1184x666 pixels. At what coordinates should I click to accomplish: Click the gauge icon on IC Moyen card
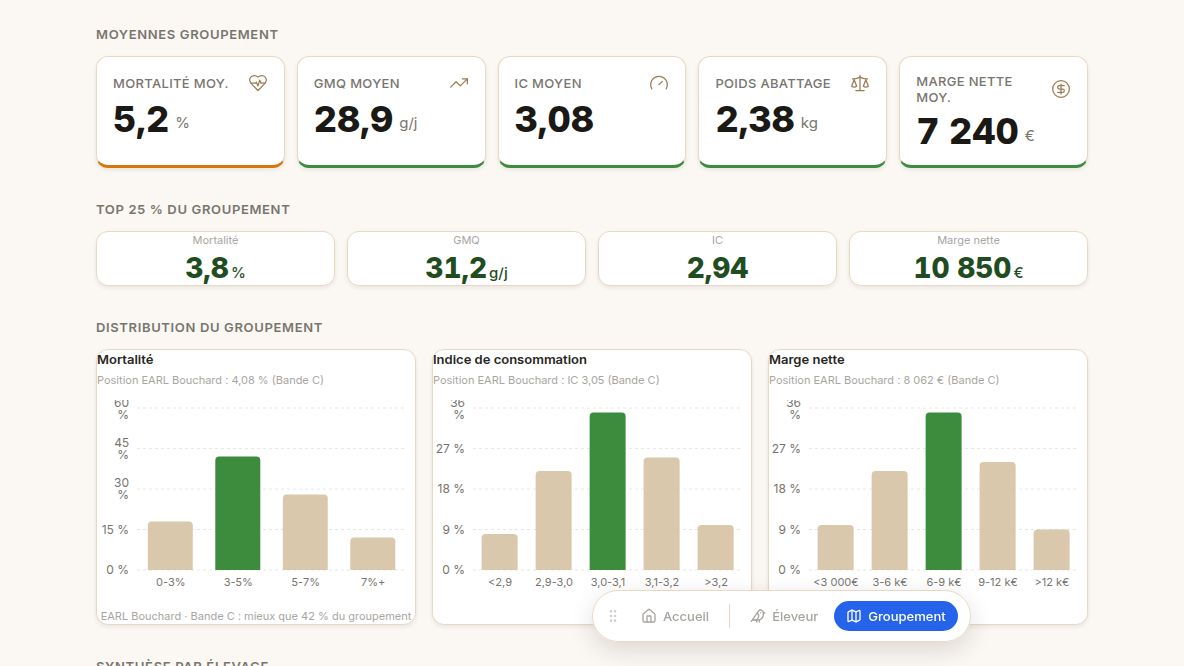(659, 83)
